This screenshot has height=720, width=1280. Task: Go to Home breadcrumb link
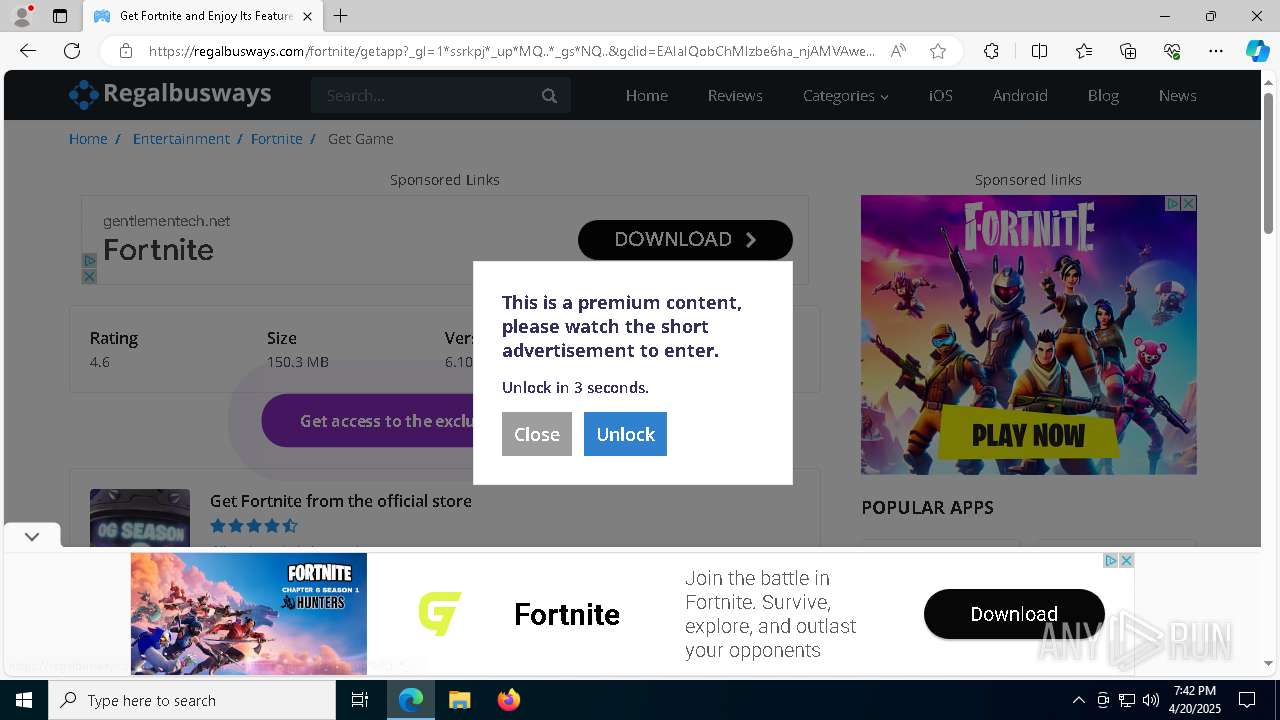coord(88,139)
